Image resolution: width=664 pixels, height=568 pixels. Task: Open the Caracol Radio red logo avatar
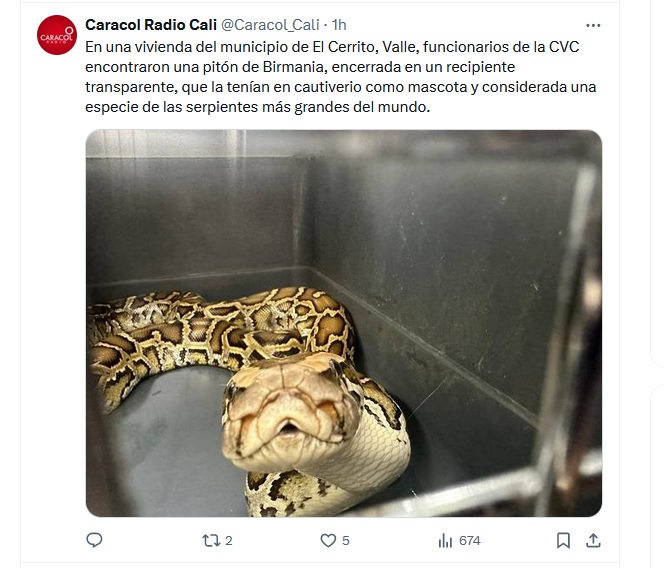click(x=57, y=35)
